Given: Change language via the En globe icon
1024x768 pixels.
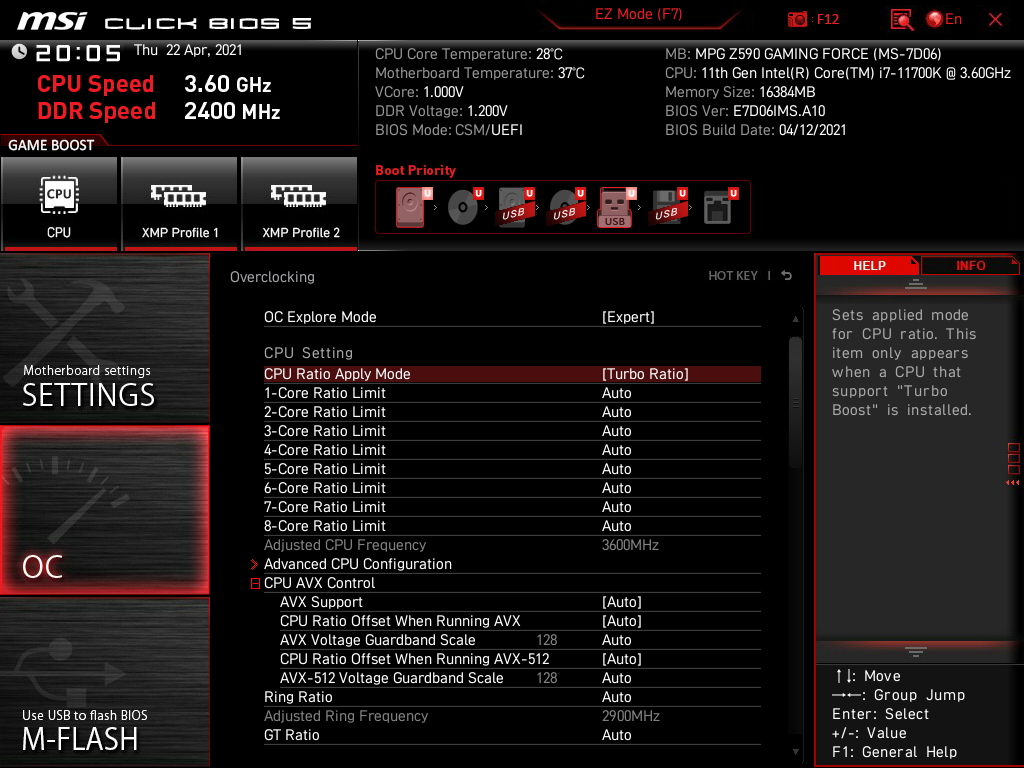Looking at the screenshot, I should [x=944, y=20].
